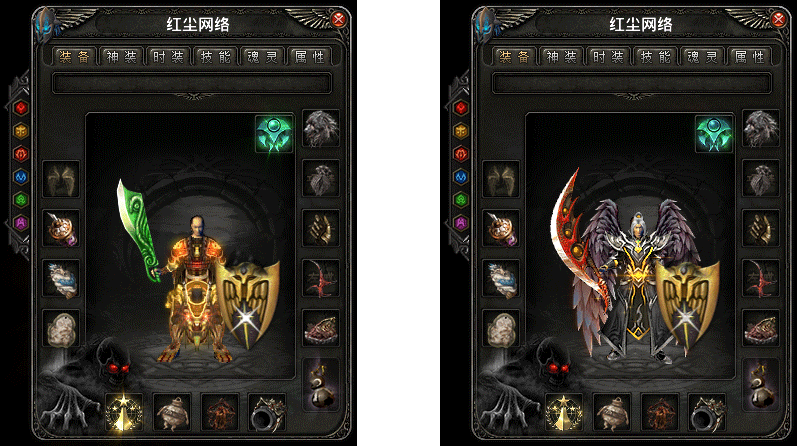Viewport: 797px width, 447px height.
Task: Select red scythe weapon slot in the left panel
Action: 321,278
